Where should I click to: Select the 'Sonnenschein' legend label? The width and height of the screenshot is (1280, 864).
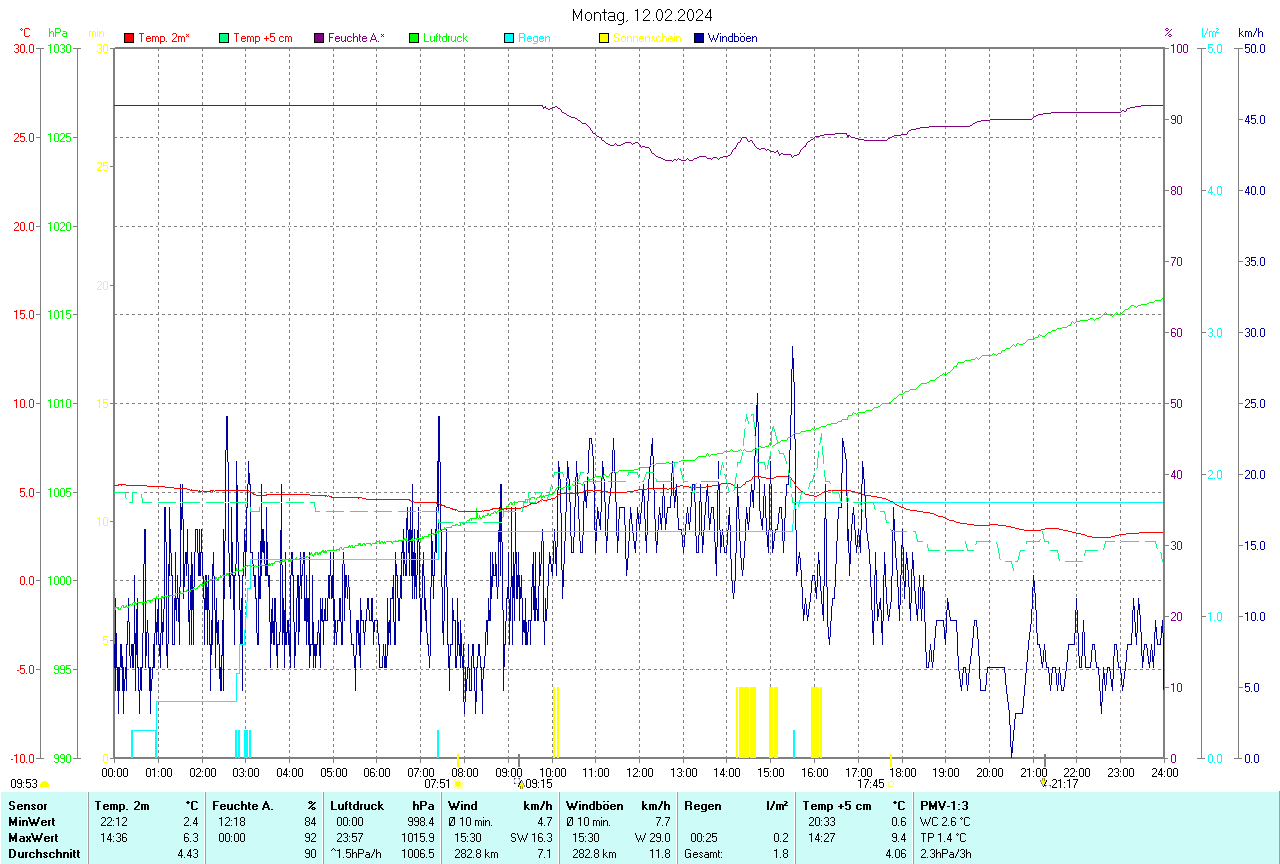(647, 38)
